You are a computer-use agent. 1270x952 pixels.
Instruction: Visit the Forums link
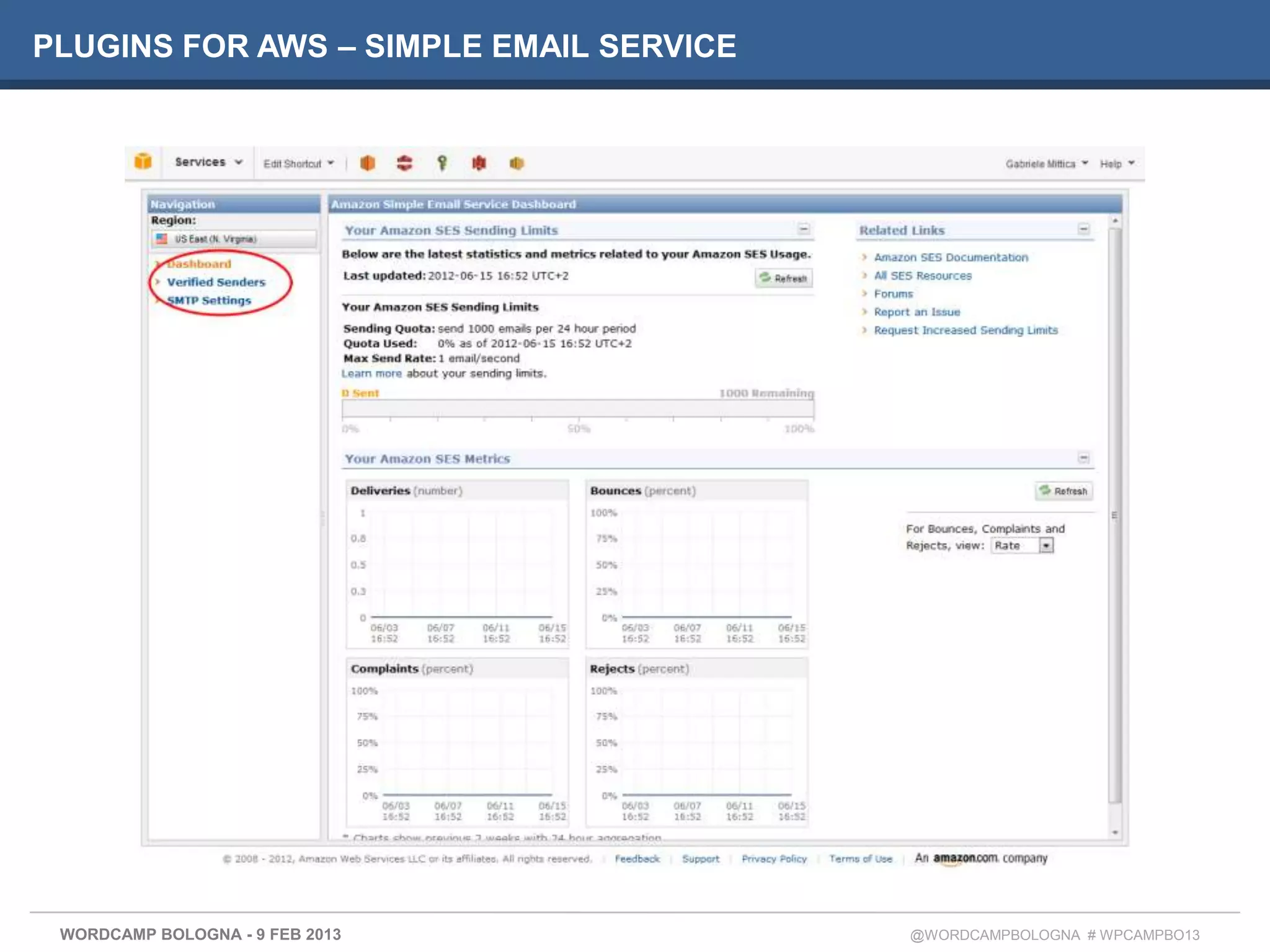(x=894, y=294)
